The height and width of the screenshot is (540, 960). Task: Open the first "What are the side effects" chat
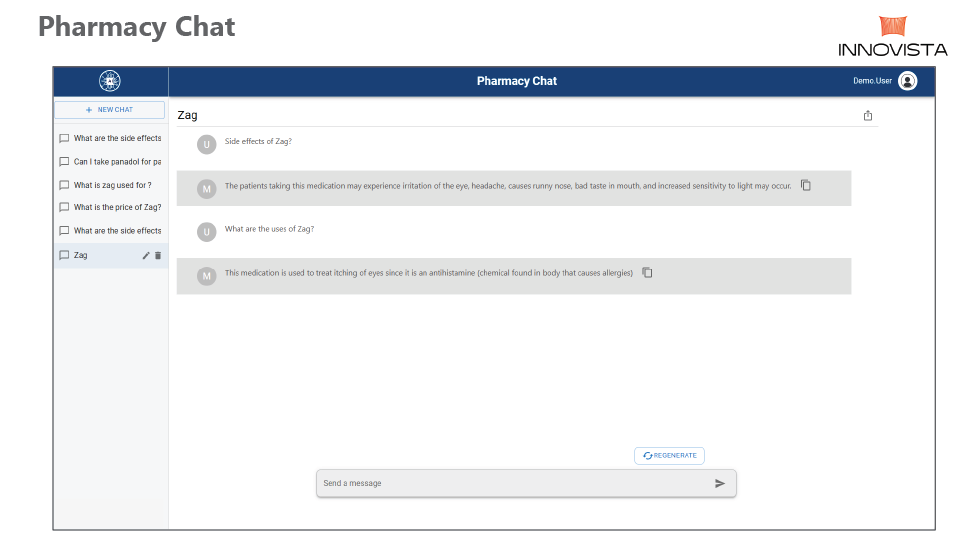(117, 139)
